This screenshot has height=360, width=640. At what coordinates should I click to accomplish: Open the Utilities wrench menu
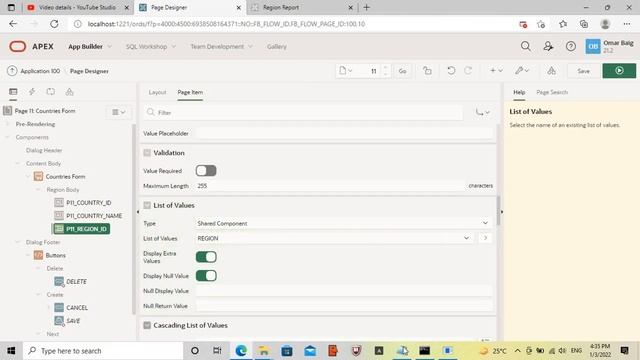[522, 71]
